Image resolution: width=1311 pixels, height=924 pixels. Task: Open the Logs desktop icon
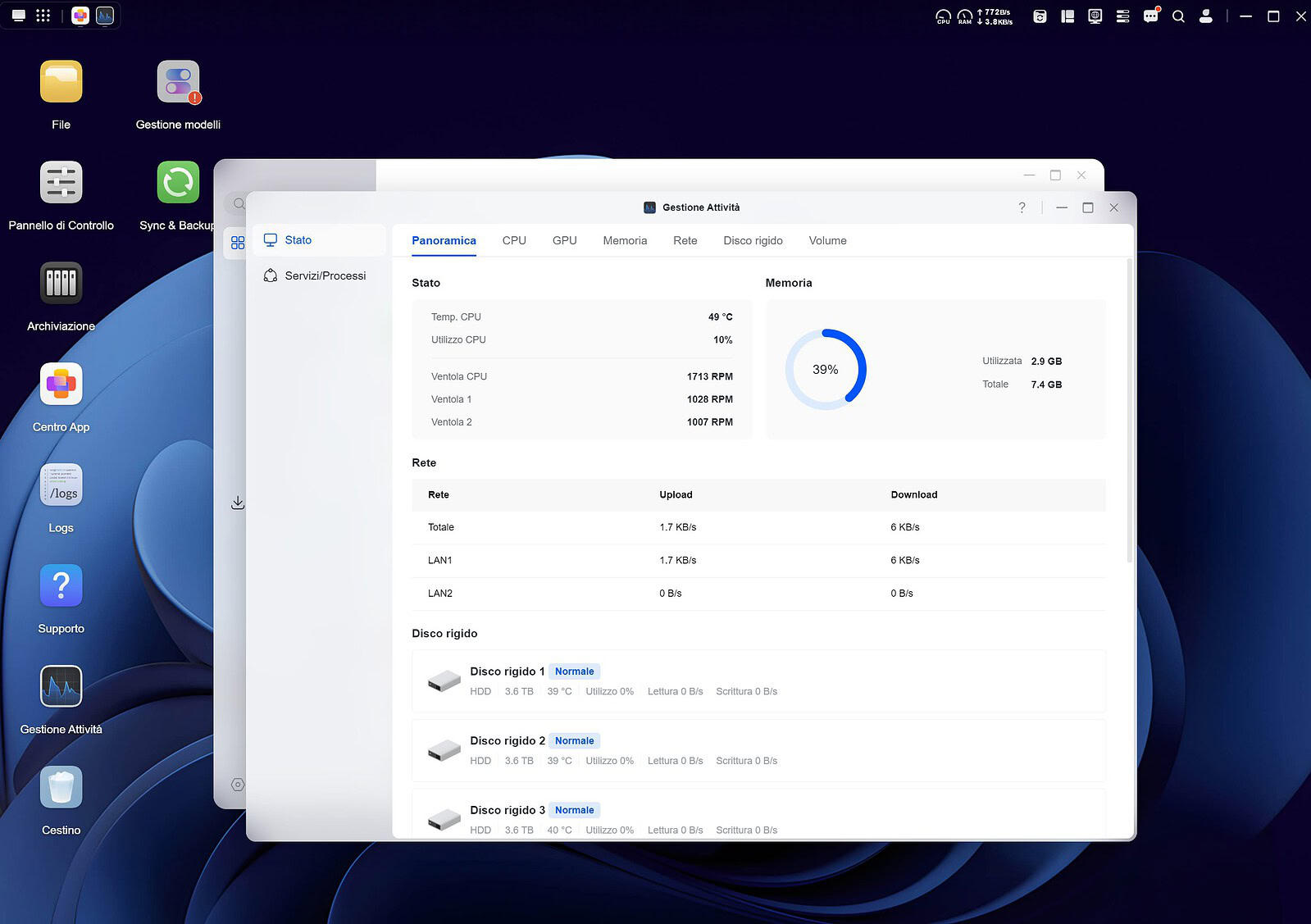61,485
